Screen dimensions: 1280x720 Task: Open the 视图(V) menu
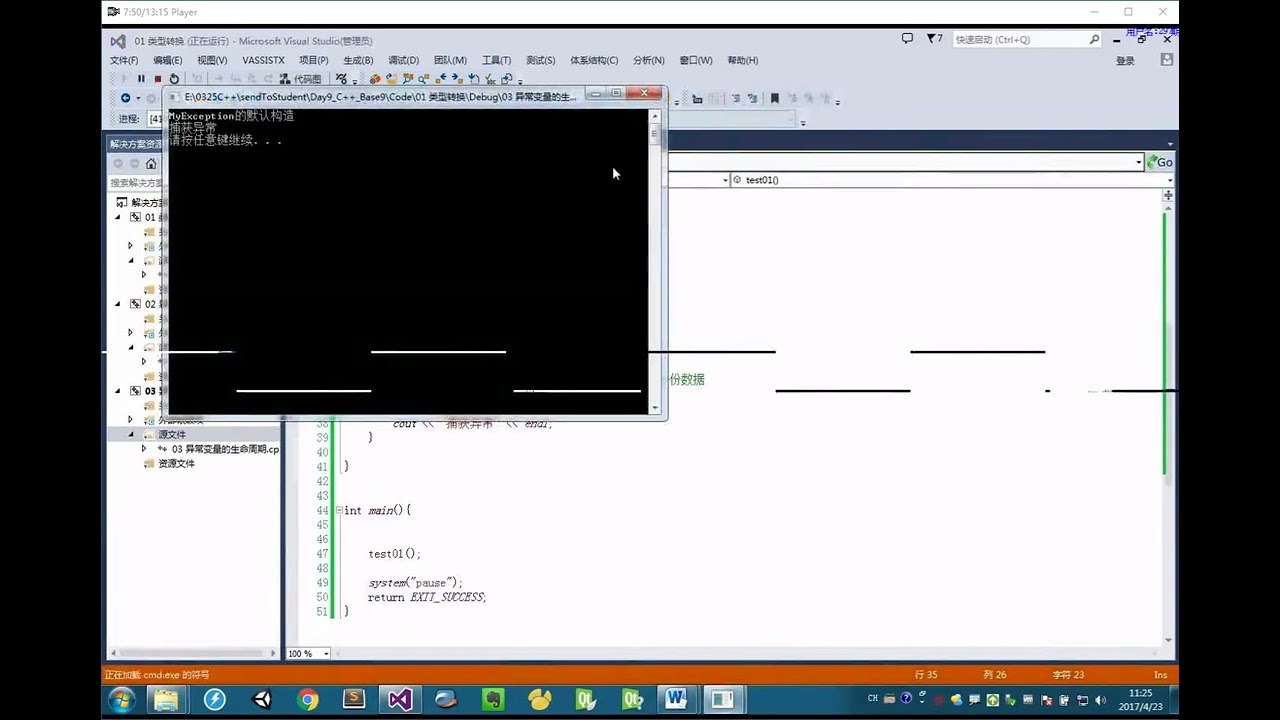[x=212, y=61]
